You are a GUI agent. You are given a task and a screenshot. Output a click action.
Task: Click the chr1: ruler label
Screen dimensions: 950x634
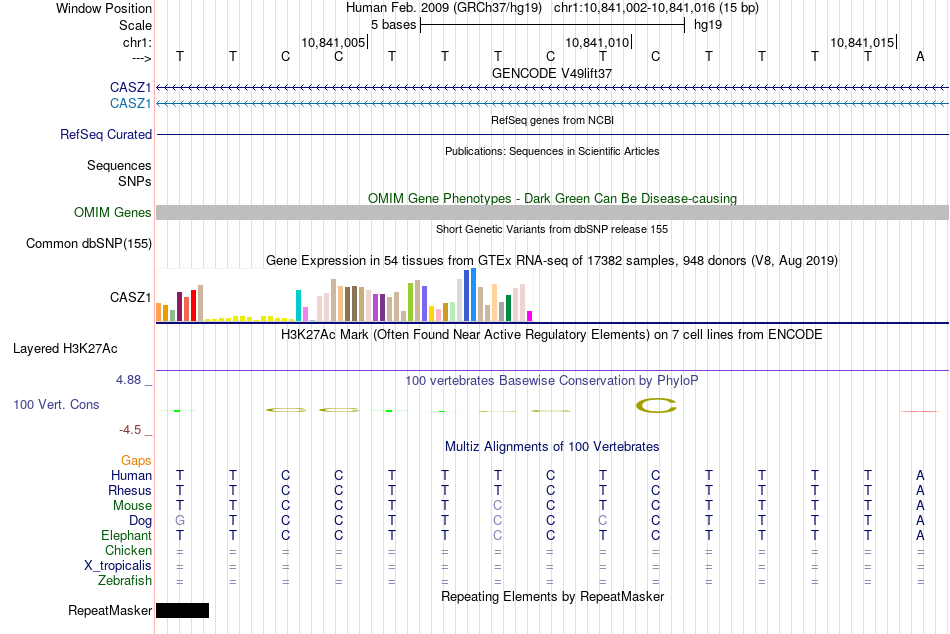pyautogui.click(x=138, y=42)
